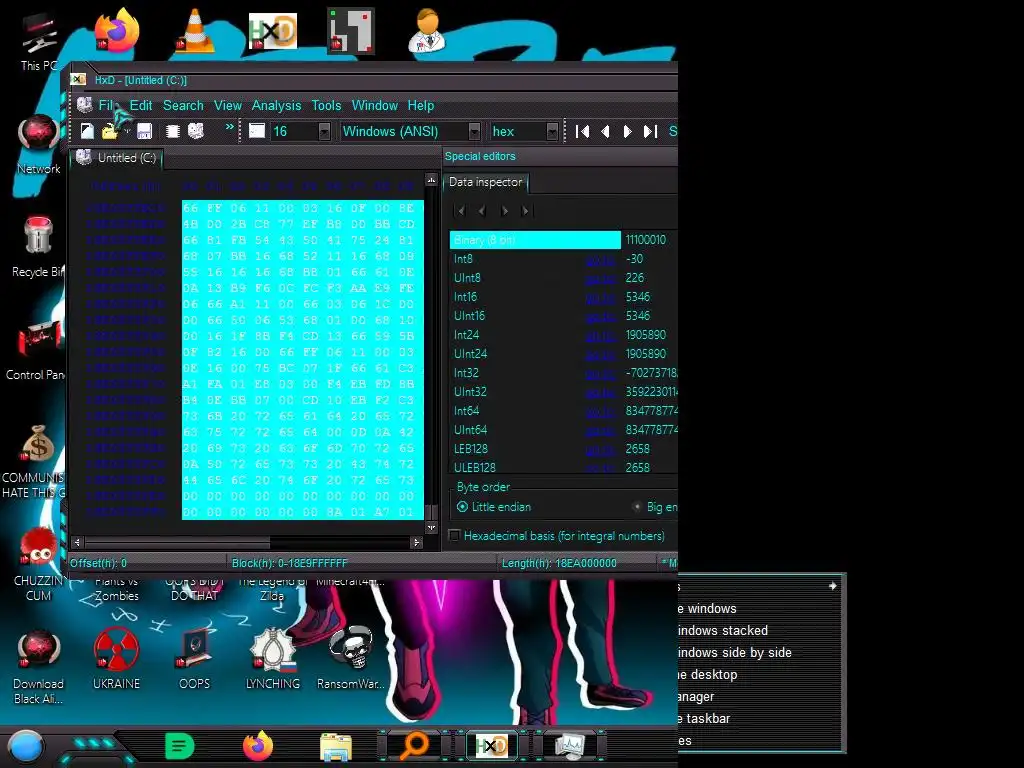Screen dimensions: 1024x768
Task: Open the Search menu
Action: (183, 105)
